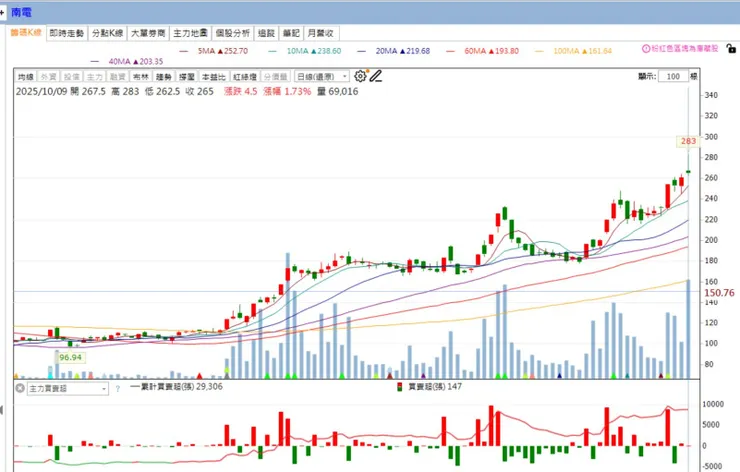Click the 5MA 252.70 legend

[x=214, y=51]
